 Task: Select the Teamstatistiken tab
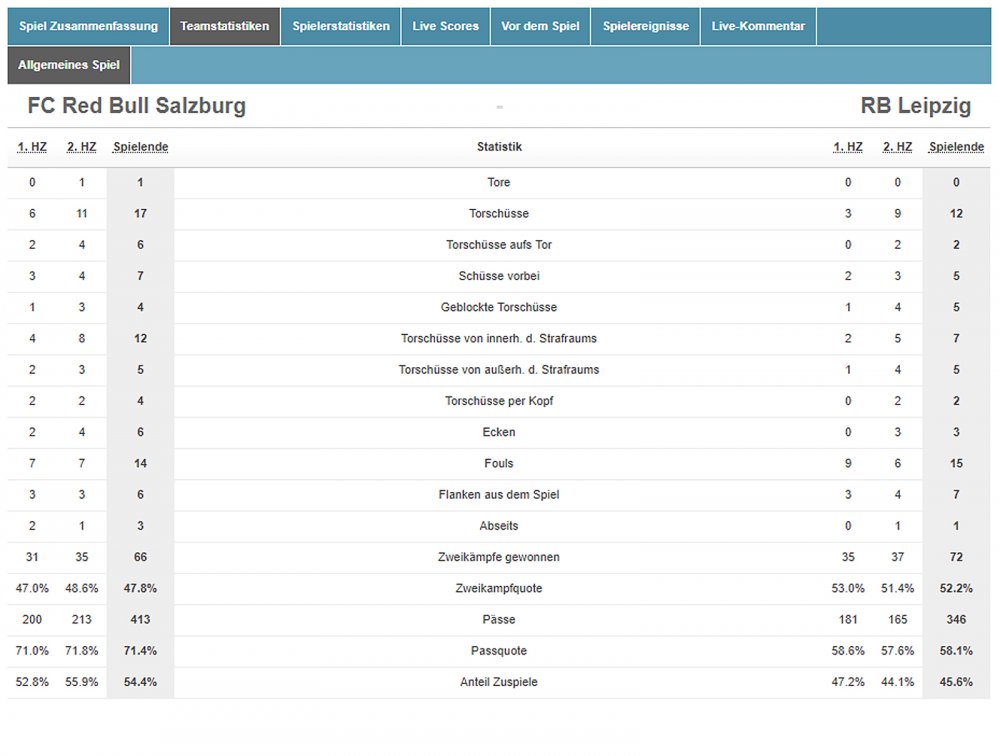click(224, 26)
